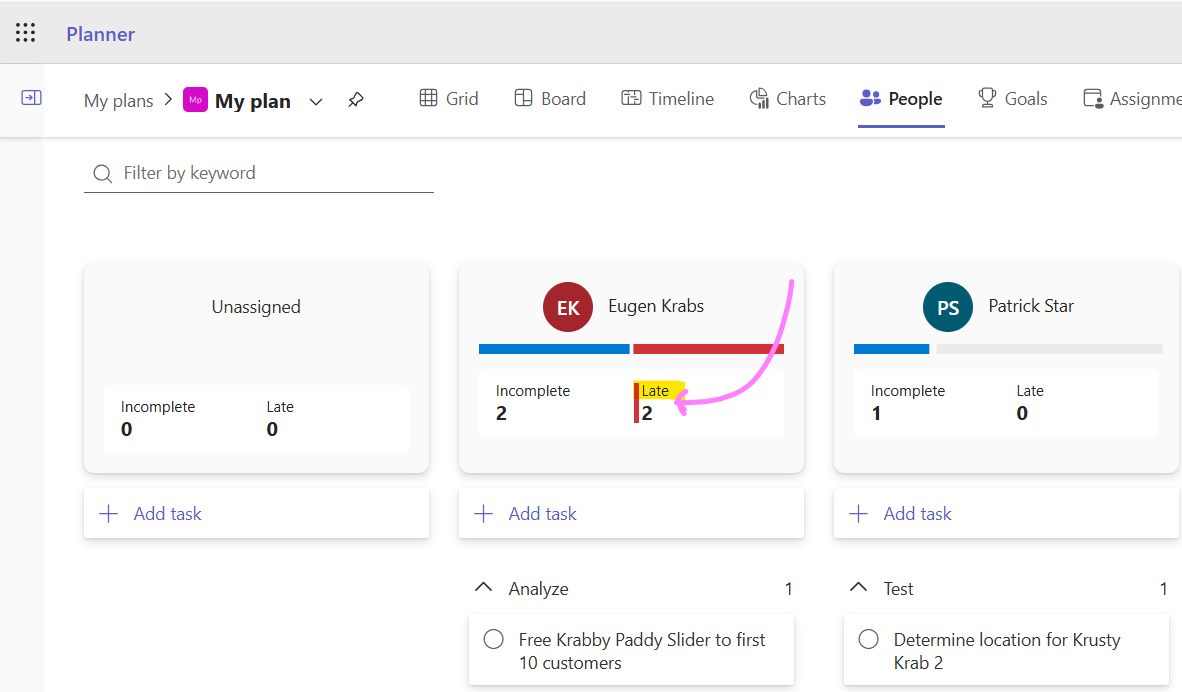Select the People view tab
The image size is (1182, 692).
pos(901,99)
